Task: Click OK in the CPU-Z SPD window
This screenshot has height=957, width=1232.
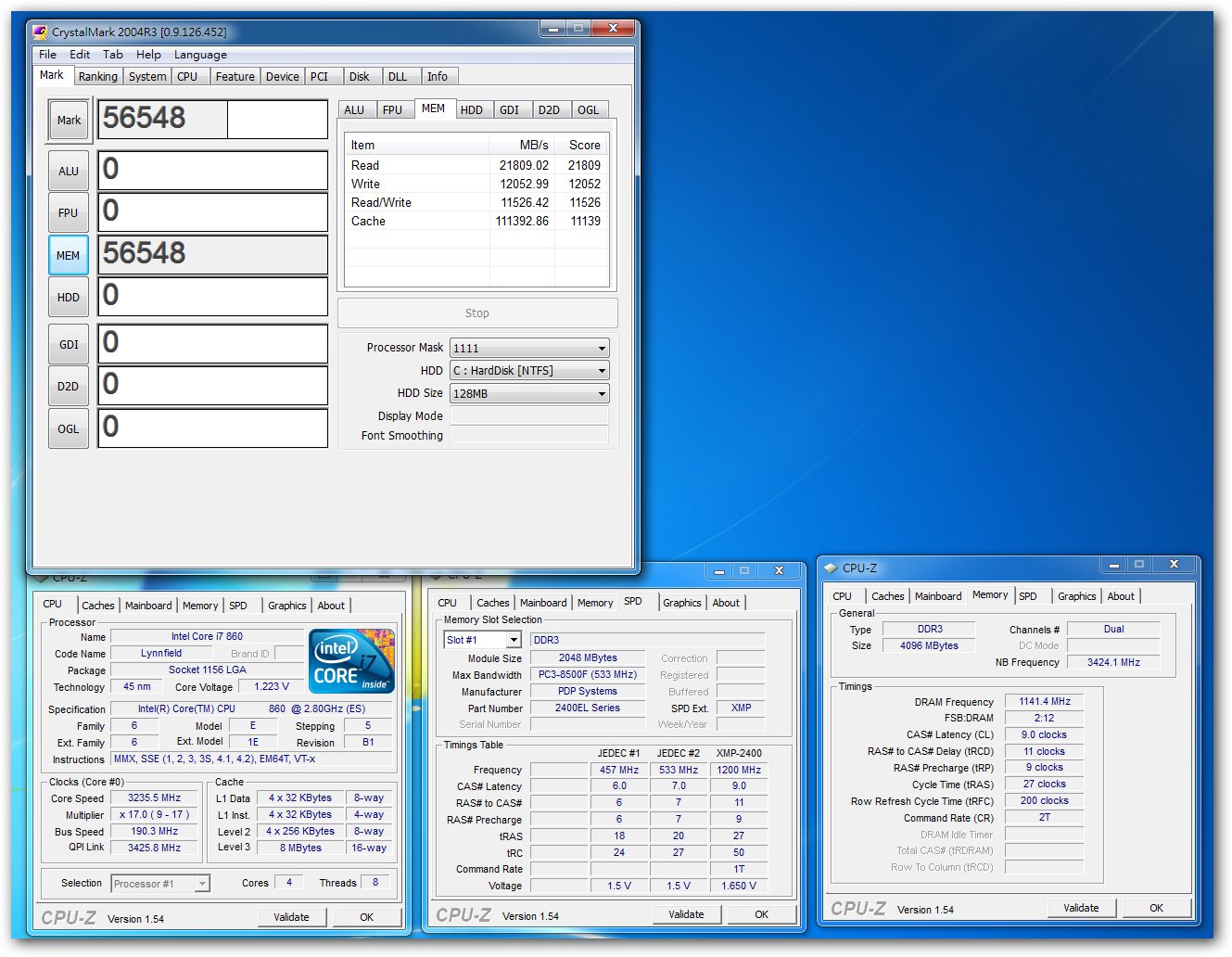Action: (x=761, y=914)
